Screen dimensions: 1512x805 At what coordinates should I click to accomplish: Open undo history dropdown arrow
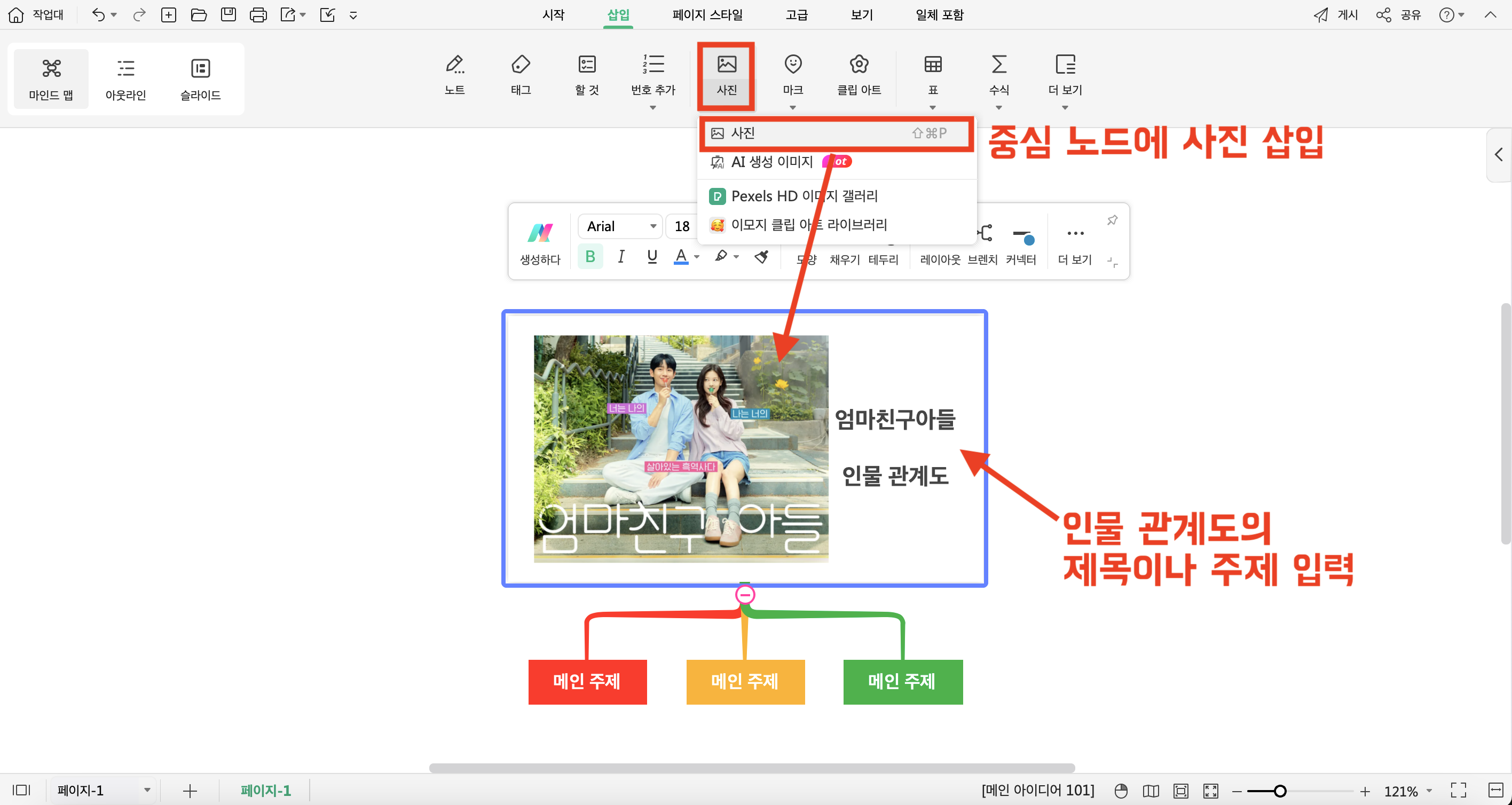[x=114, y=15]
